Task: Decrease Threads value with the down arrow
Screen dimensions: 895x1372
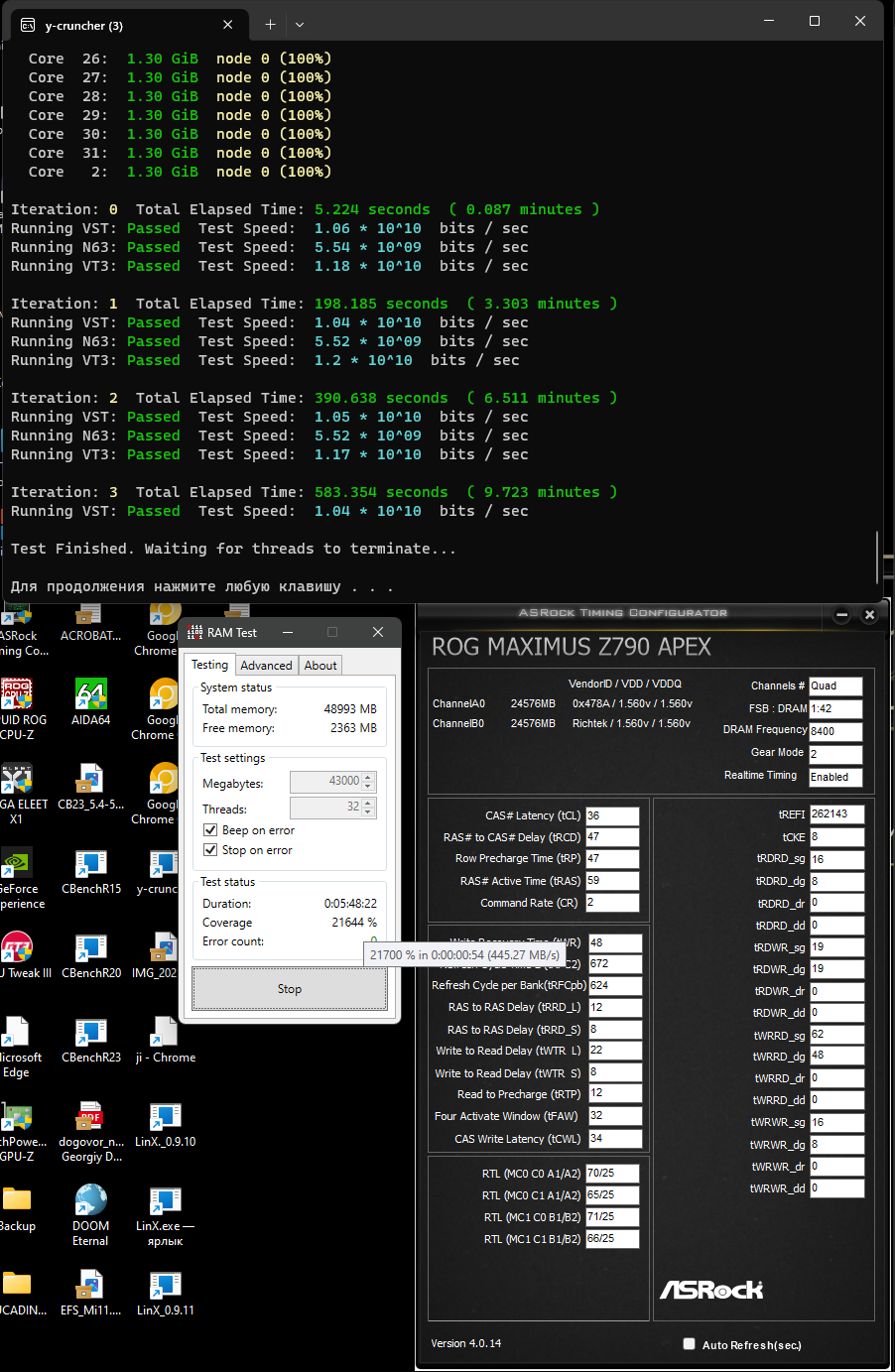Action: click(x=368, y=812)
